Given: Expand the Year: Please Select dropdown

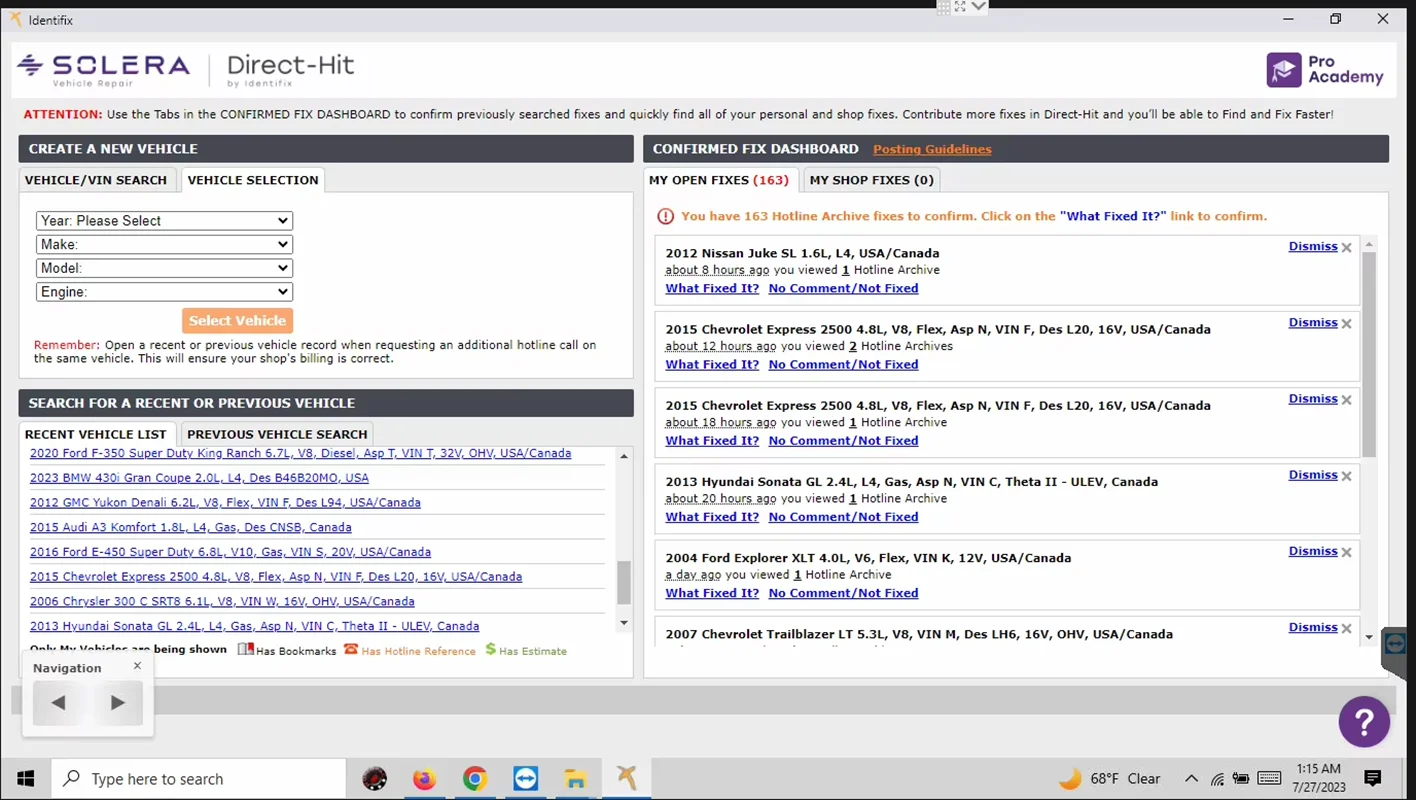Looking at the screenshot, I should pyautogui.click(x=164, y=221).
